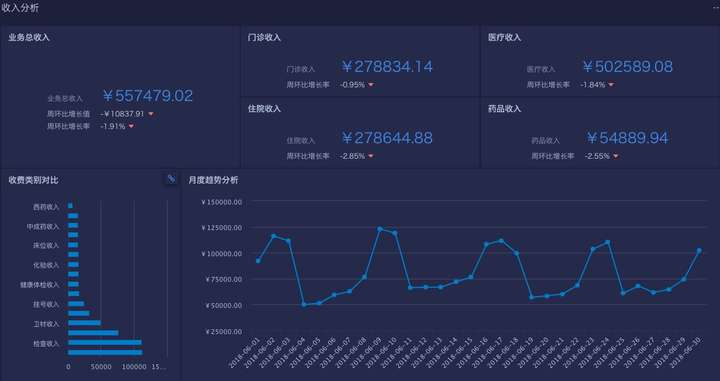Click the 100000 x-axis label of bar chart

134,367
